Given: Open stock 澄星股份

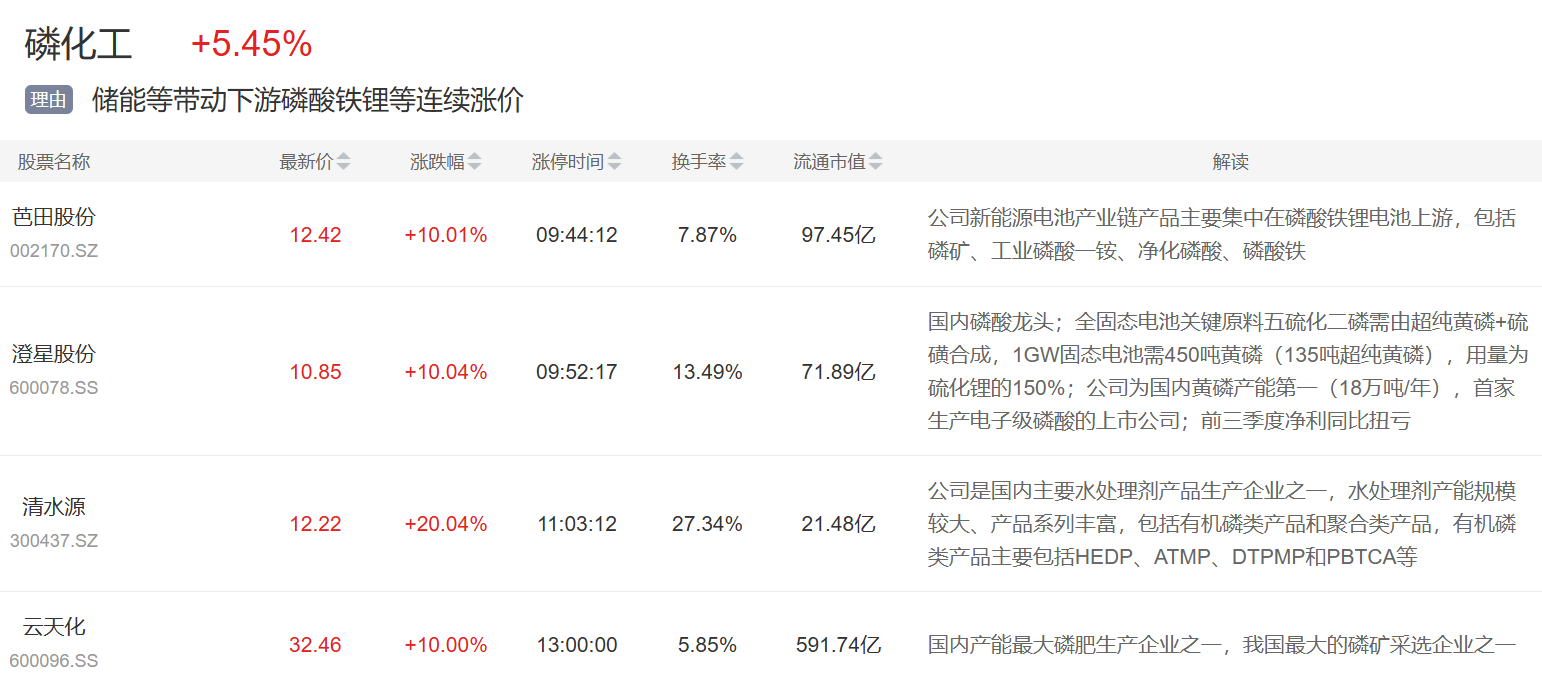Looking at the screenshot, I should click(x=54, y=354).
